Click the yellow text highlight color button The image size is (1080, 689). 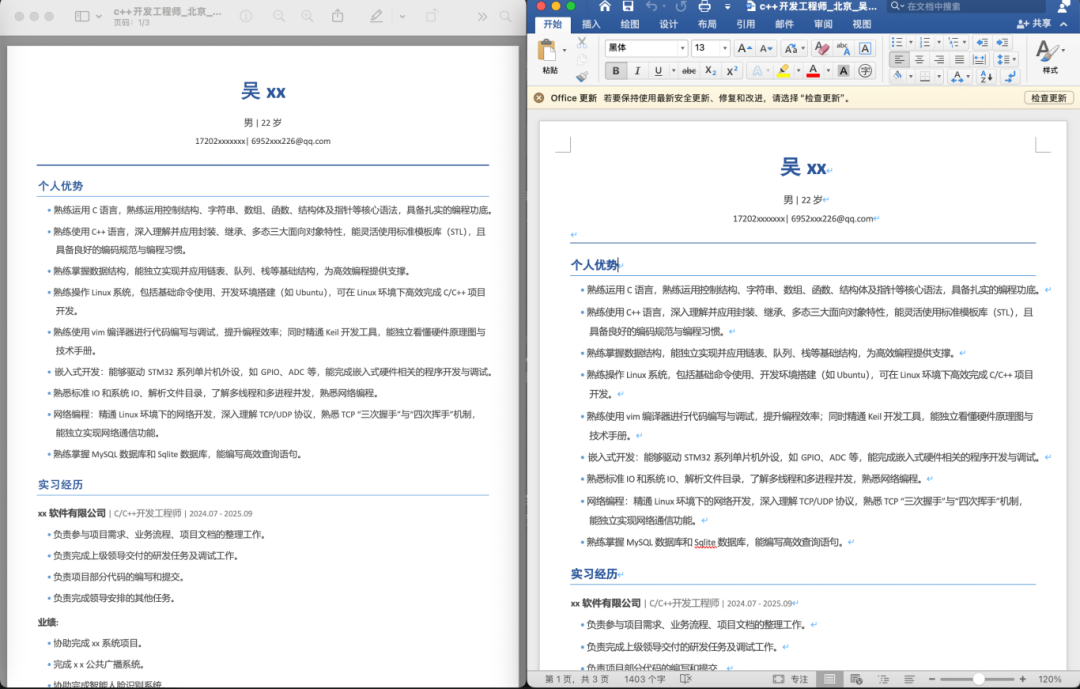[x=783, y=70]
